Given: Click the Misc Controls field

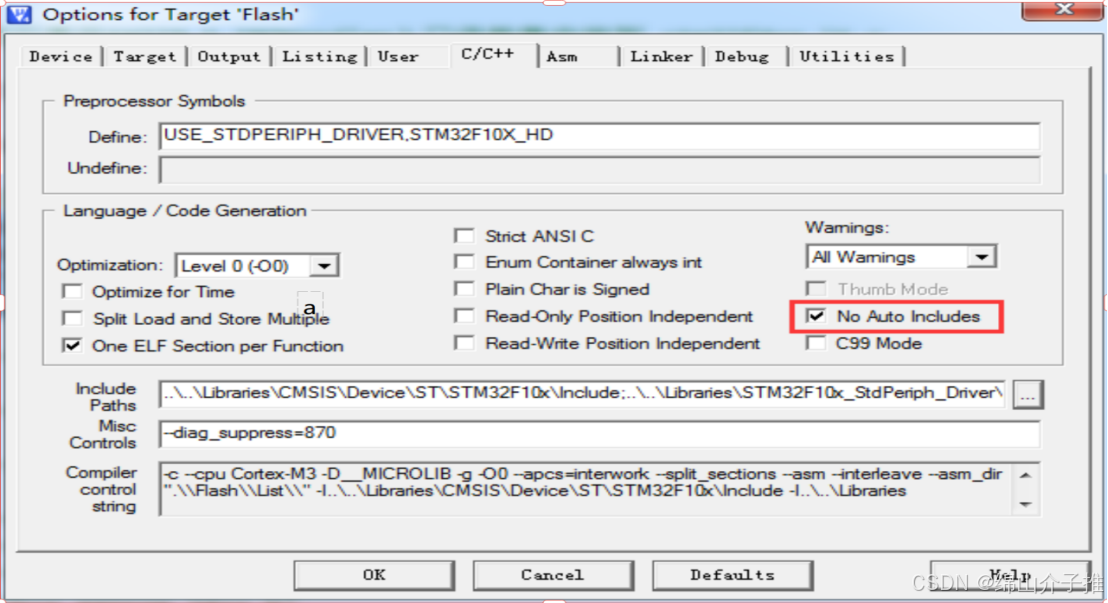Looking at the screenshot, I should tap(599, 433).
